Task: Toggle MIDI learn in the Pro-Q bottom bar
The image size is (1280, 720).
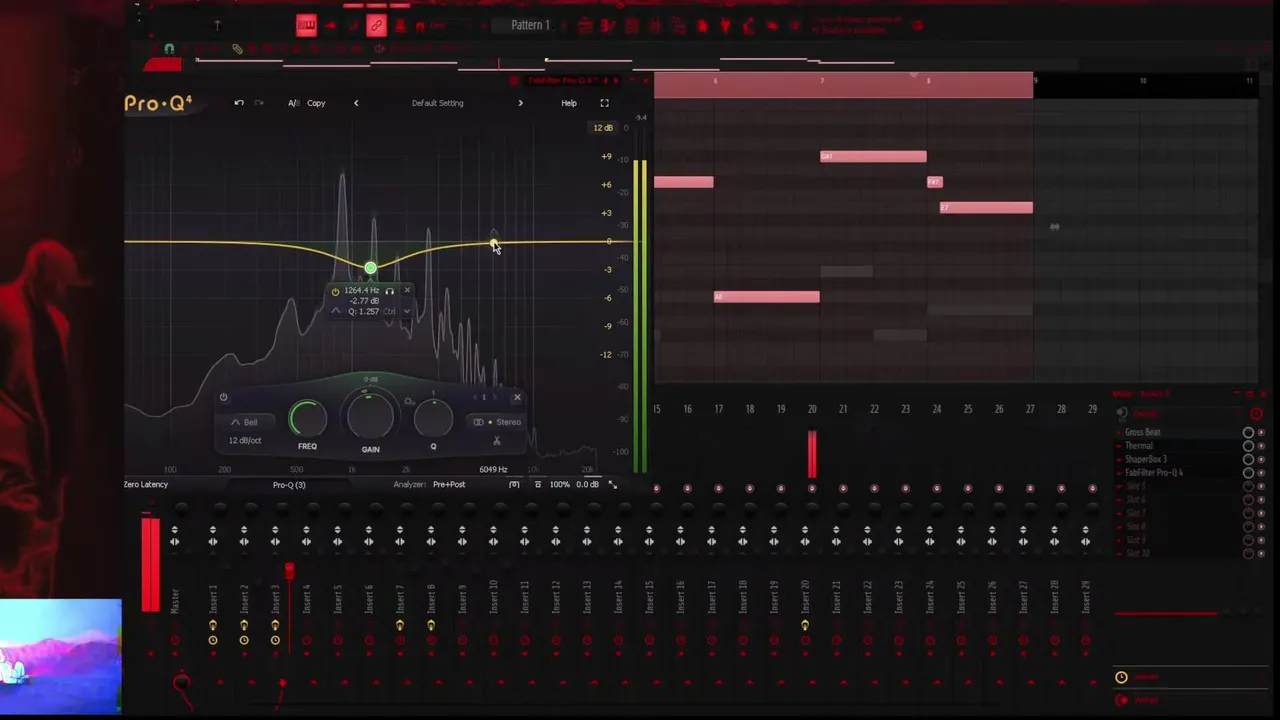Action: 514,485
